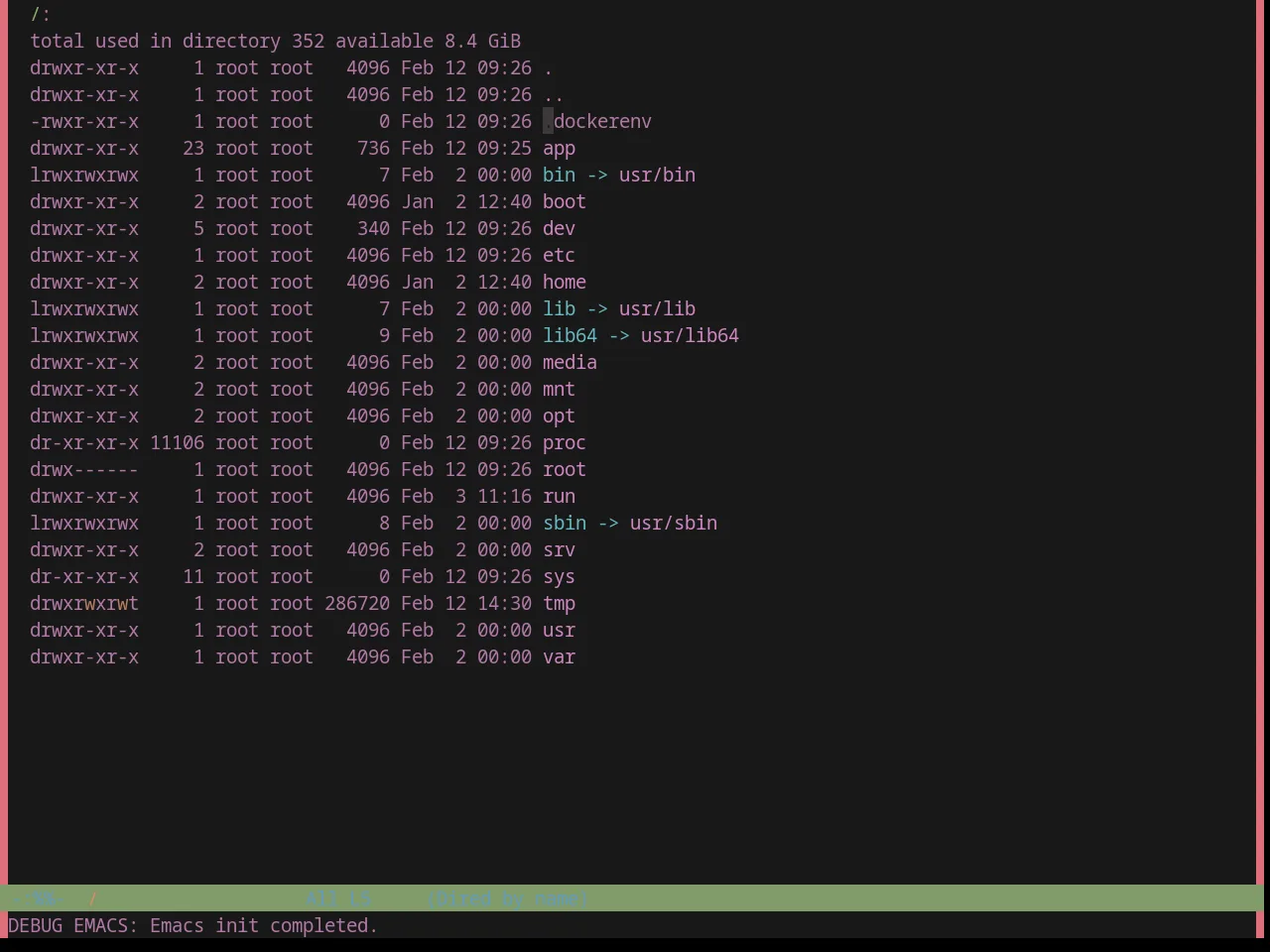Image resolution: width=1270 pixels, height=952 pixels.
Task: Click the 11:16 time in run row
Action: click(x=504, y=496)
